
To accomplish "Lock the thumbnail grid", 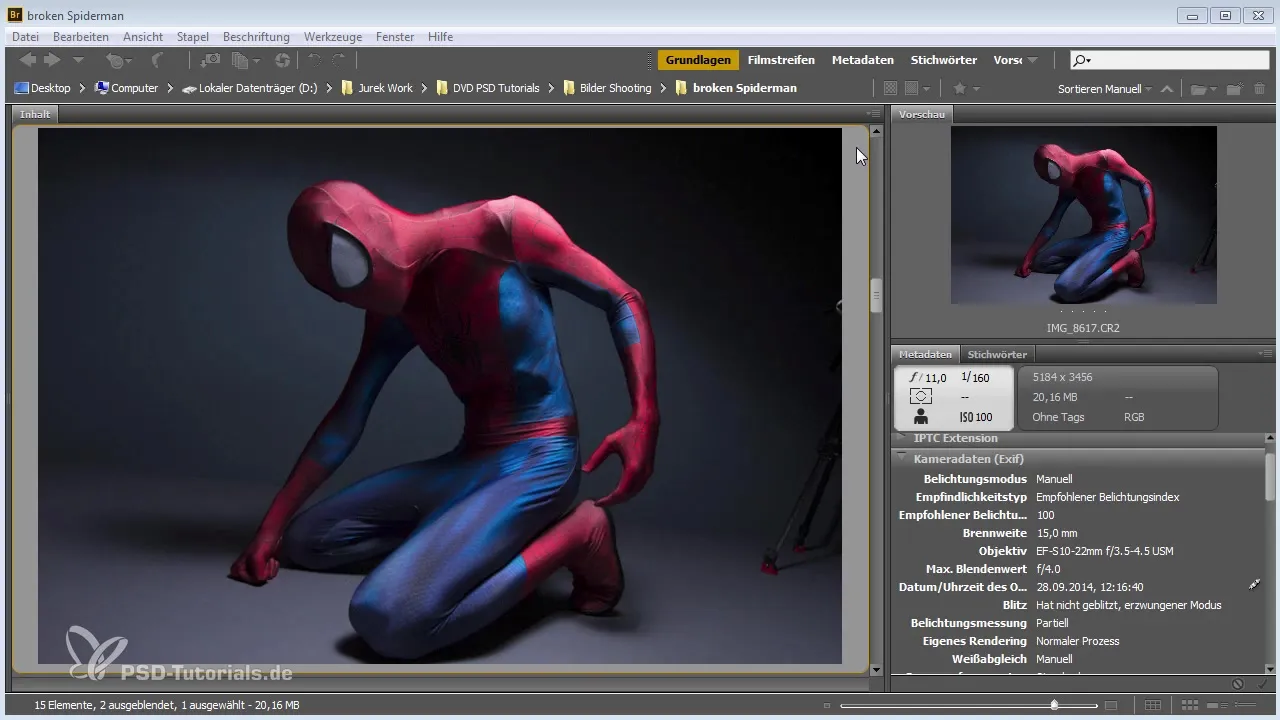I will (1153, 706).
